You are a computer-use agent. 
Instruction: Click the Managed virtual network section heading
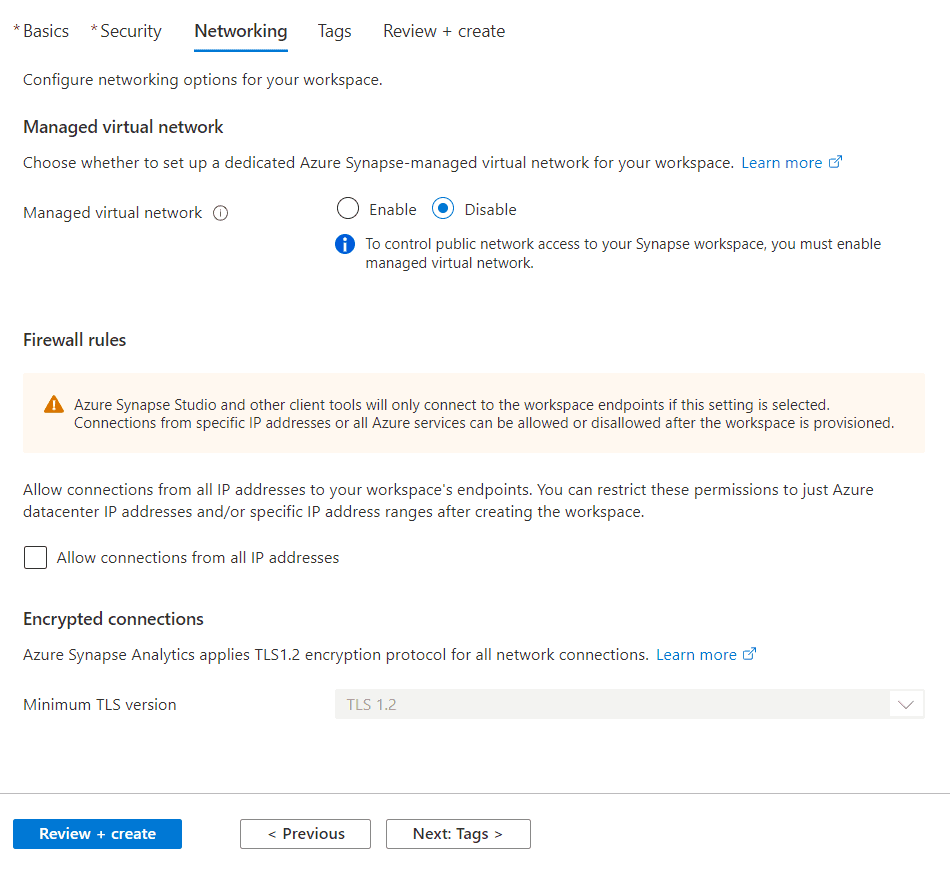(x=123, y=127)
